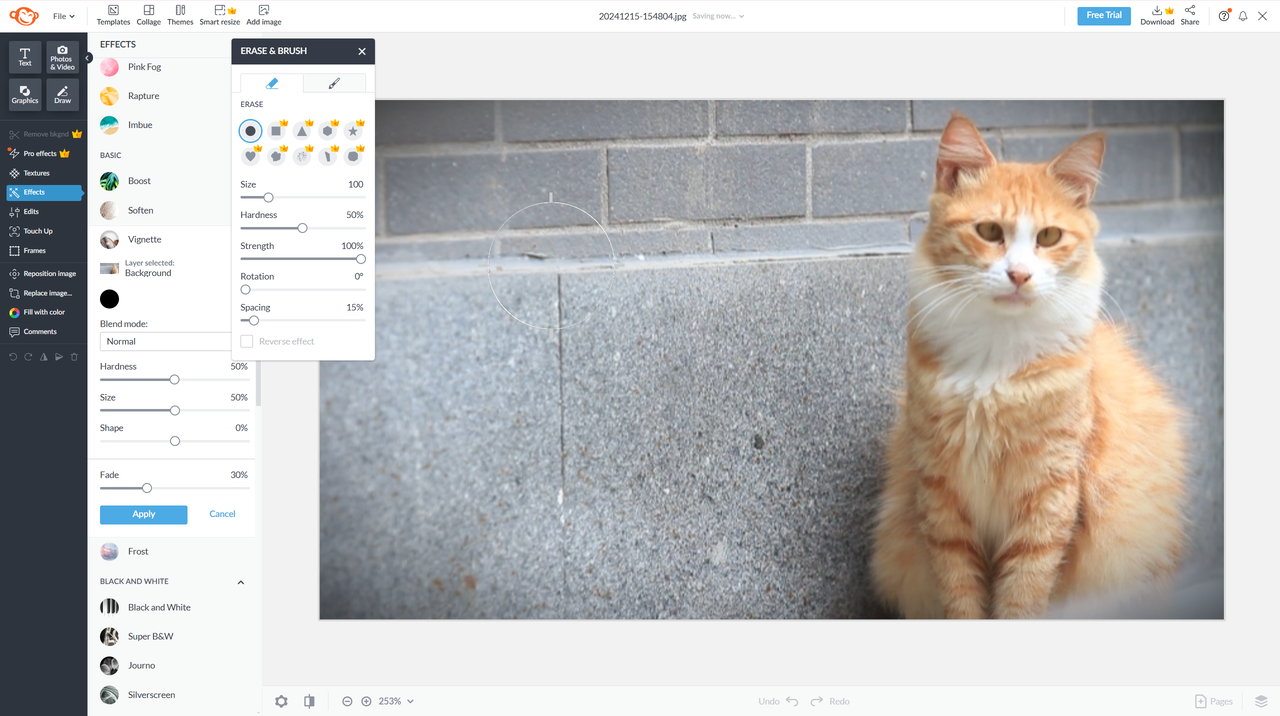
Task: Click the eraser Size slider handle
Action: tap(268, 198)
